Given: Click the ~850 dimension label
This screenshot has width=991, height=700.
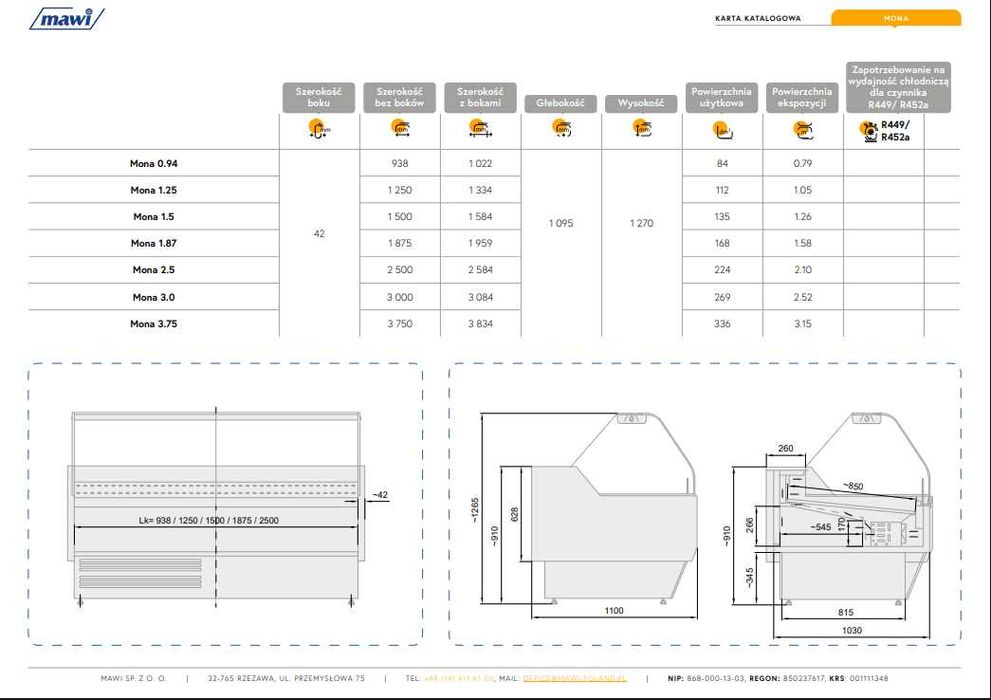Looking at the screenshot, I should 853,486.
